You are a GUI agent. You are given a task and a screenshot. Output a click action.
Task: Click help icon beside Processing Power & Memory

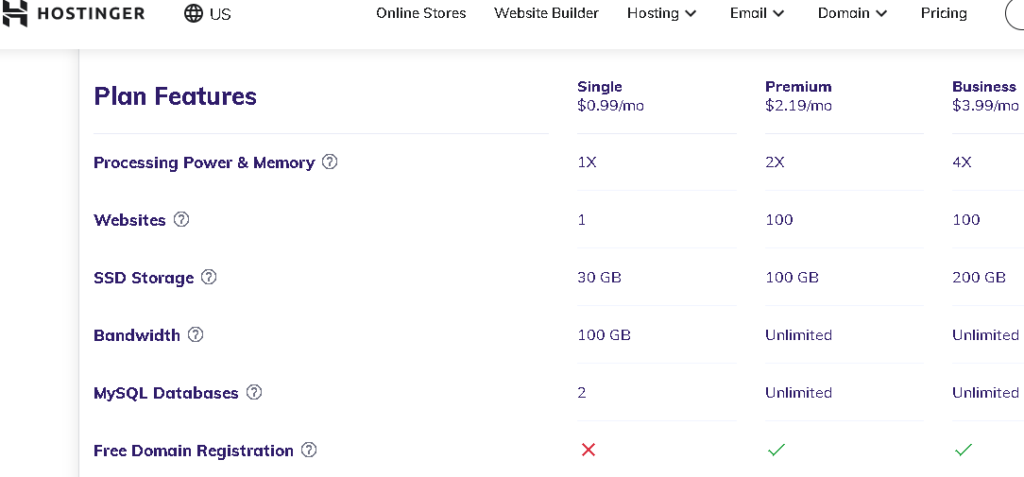(x=329, y=162)
